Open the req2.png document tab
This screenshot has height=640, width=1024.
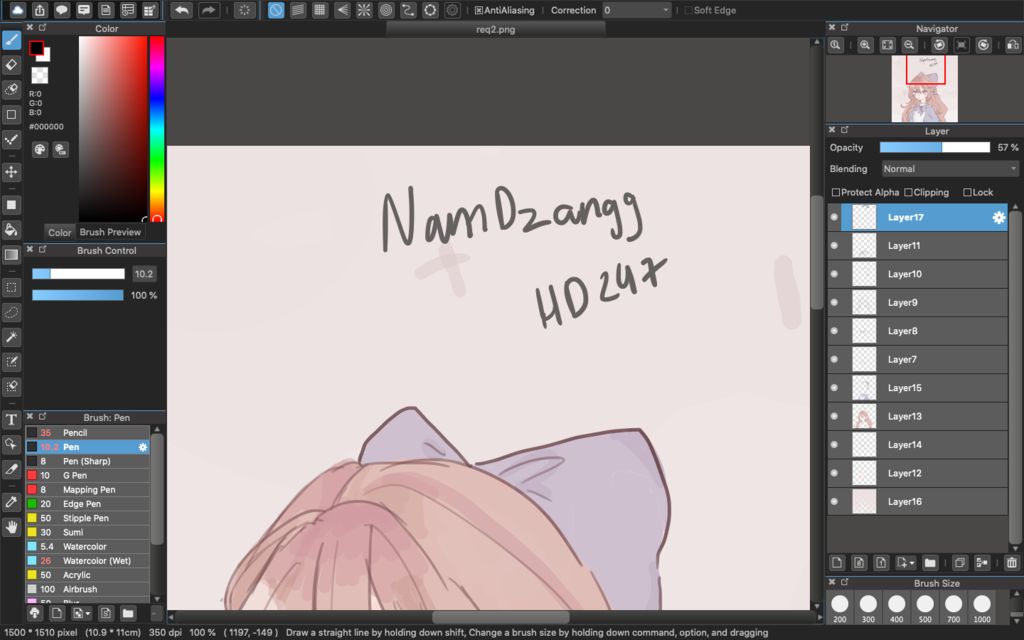click(495, 30)
